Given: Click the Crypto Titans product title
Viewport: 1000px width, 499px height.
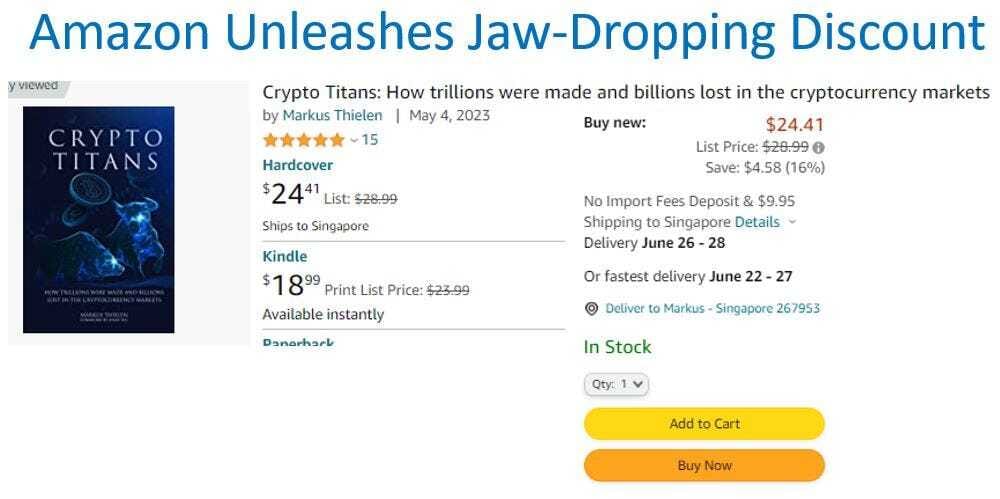Looking at the screenshot, I should pyautogui.click(x=625, y=92).
